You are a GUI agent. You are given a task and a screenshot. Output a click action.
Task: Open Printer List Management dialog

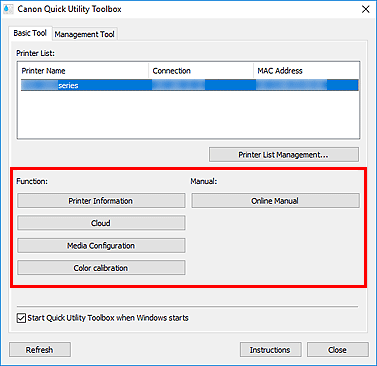284,155
